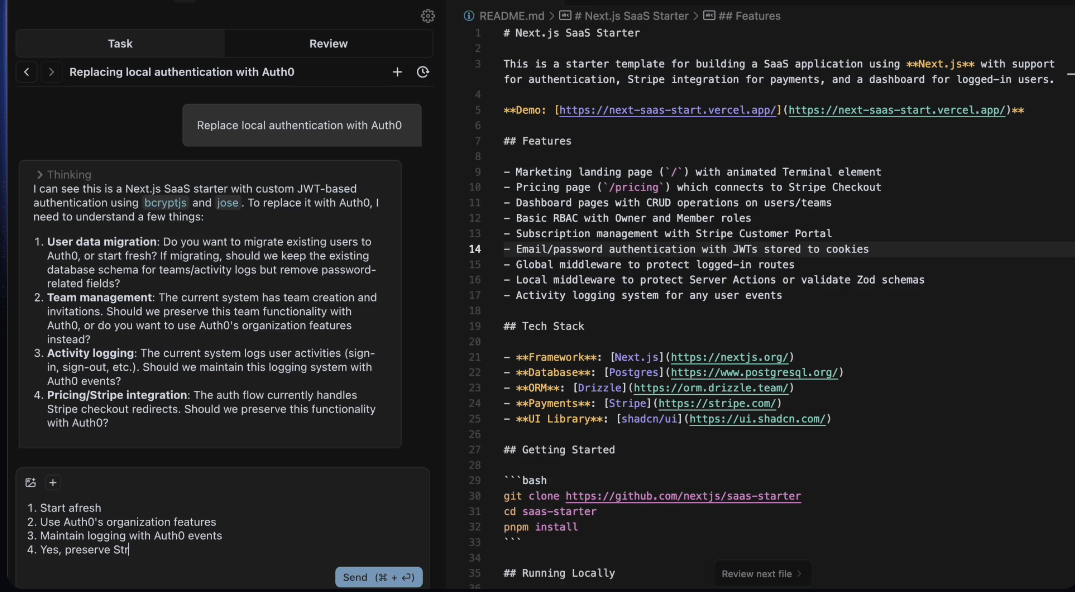The image size is (1075, 592).
Task: Switch to the Review tab
Action: (328, 44)
